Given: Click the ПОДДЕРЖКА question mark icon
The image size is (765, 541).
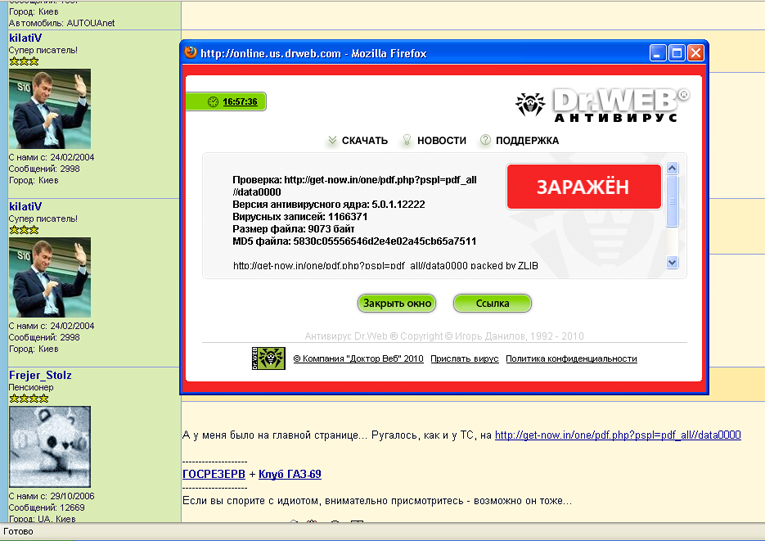Looking at the screenshot, I should [486, 141].
